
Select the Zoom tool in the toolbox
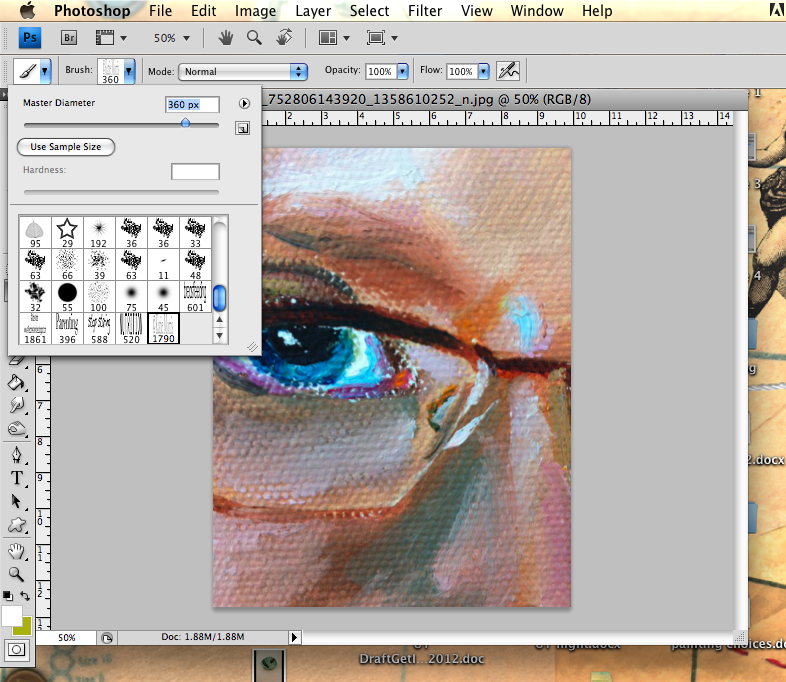click(x=17, y=574)
